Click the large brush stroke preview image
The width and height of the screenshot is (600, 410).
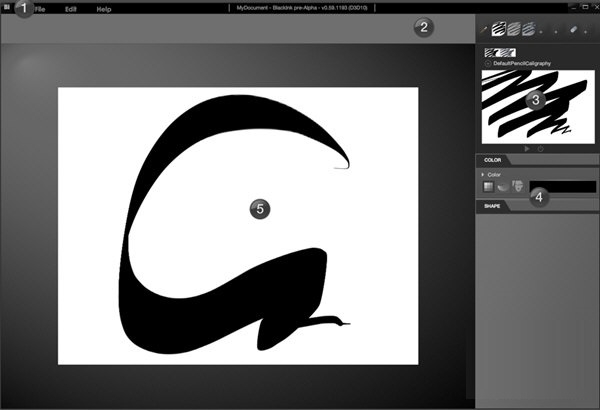[x=538, y=105]
